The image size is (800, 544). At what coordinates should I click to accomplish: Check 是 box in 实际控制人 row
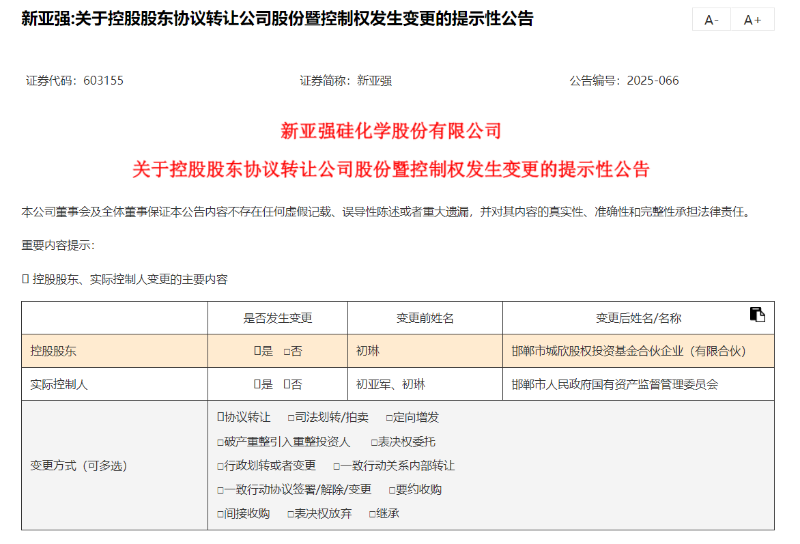(257, 384)
